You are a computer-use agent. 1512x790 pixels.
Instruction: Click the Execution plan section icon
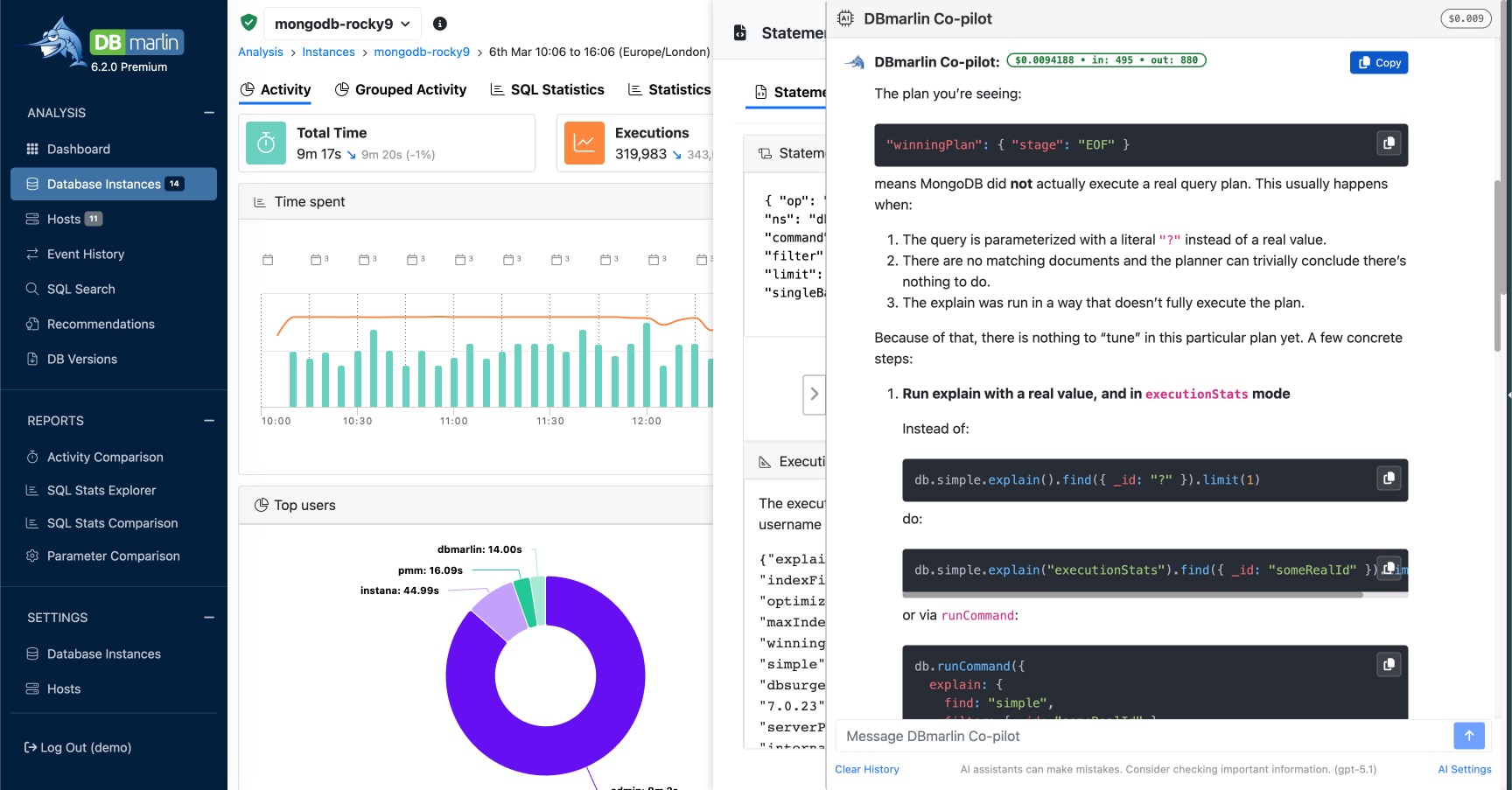click(765, 462)
